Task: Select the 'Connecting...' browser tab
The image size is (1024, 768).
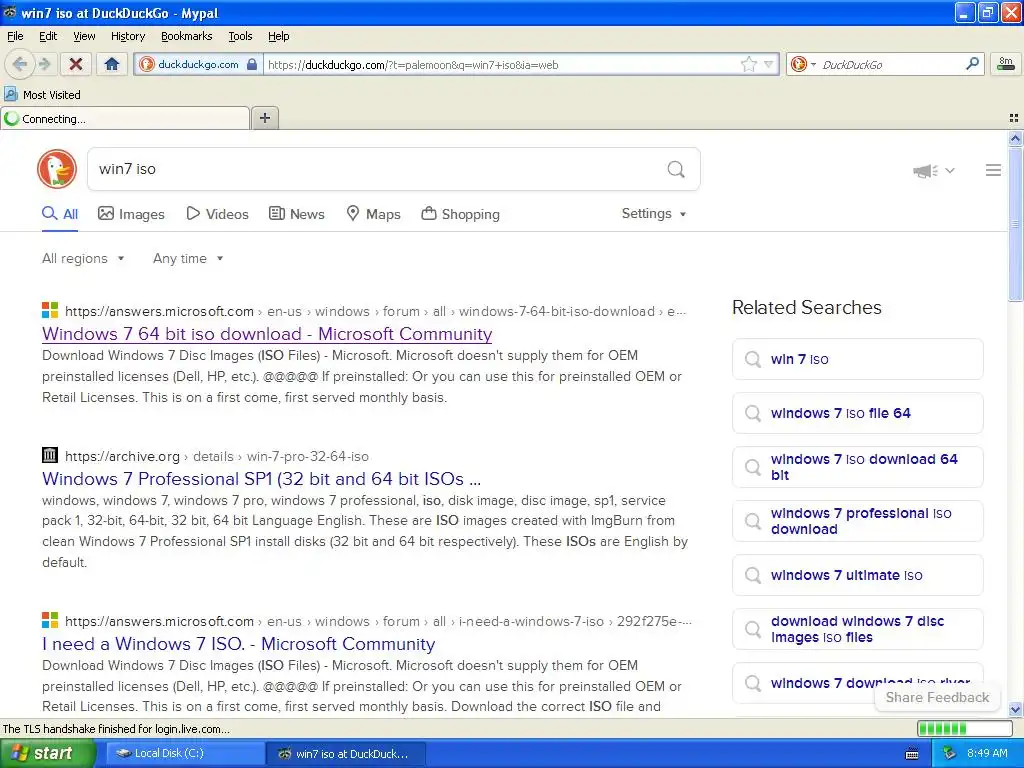Action: tap(125, 119)
